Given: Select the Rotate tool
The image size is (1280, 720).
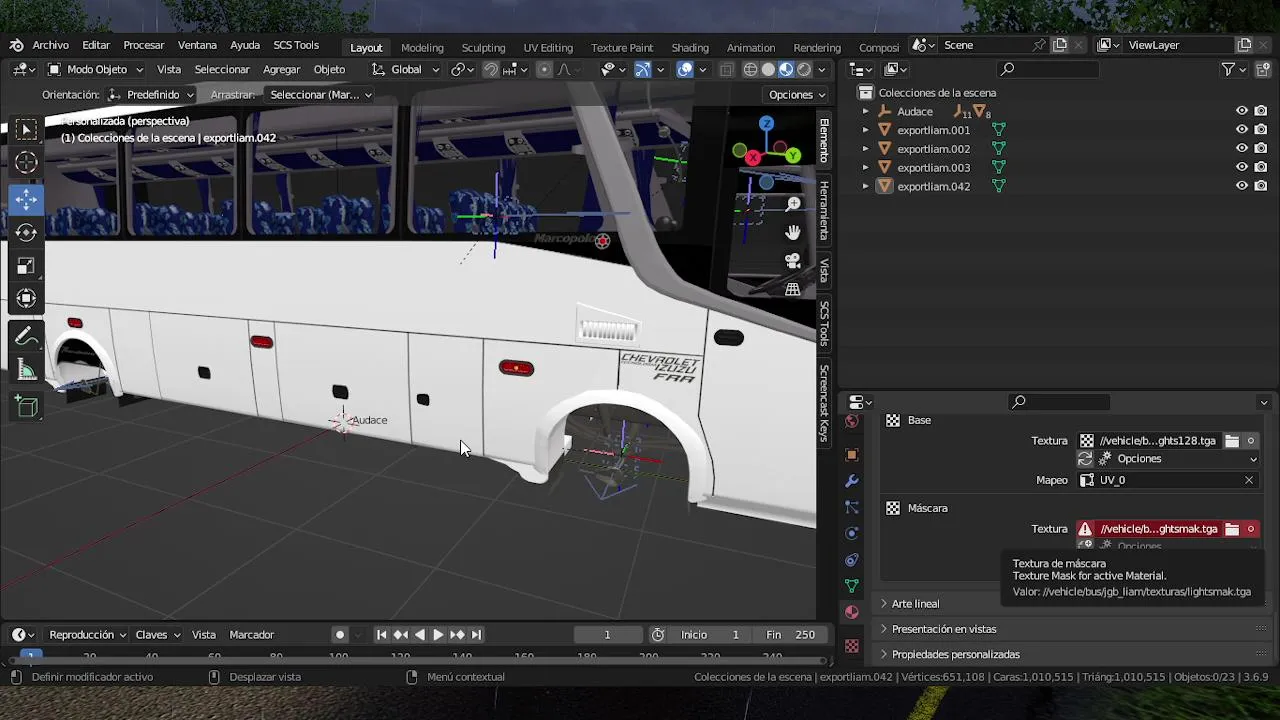Looking at the screenshot, I should point(26,232).
